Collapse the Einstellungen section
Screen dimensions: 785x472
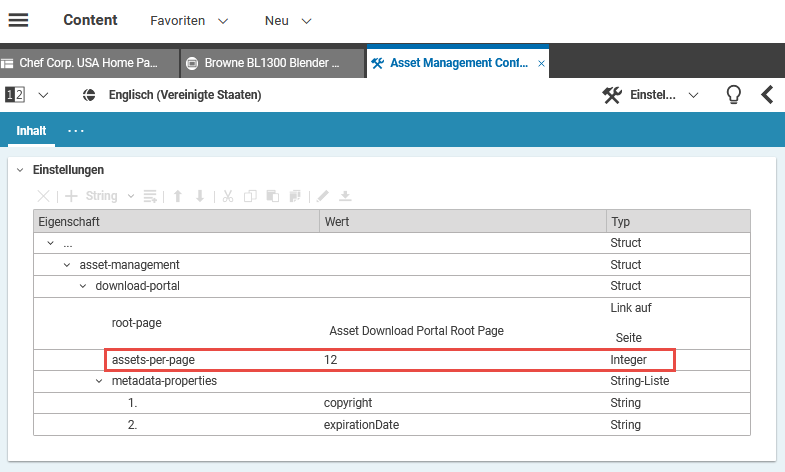tap(20, 170)
